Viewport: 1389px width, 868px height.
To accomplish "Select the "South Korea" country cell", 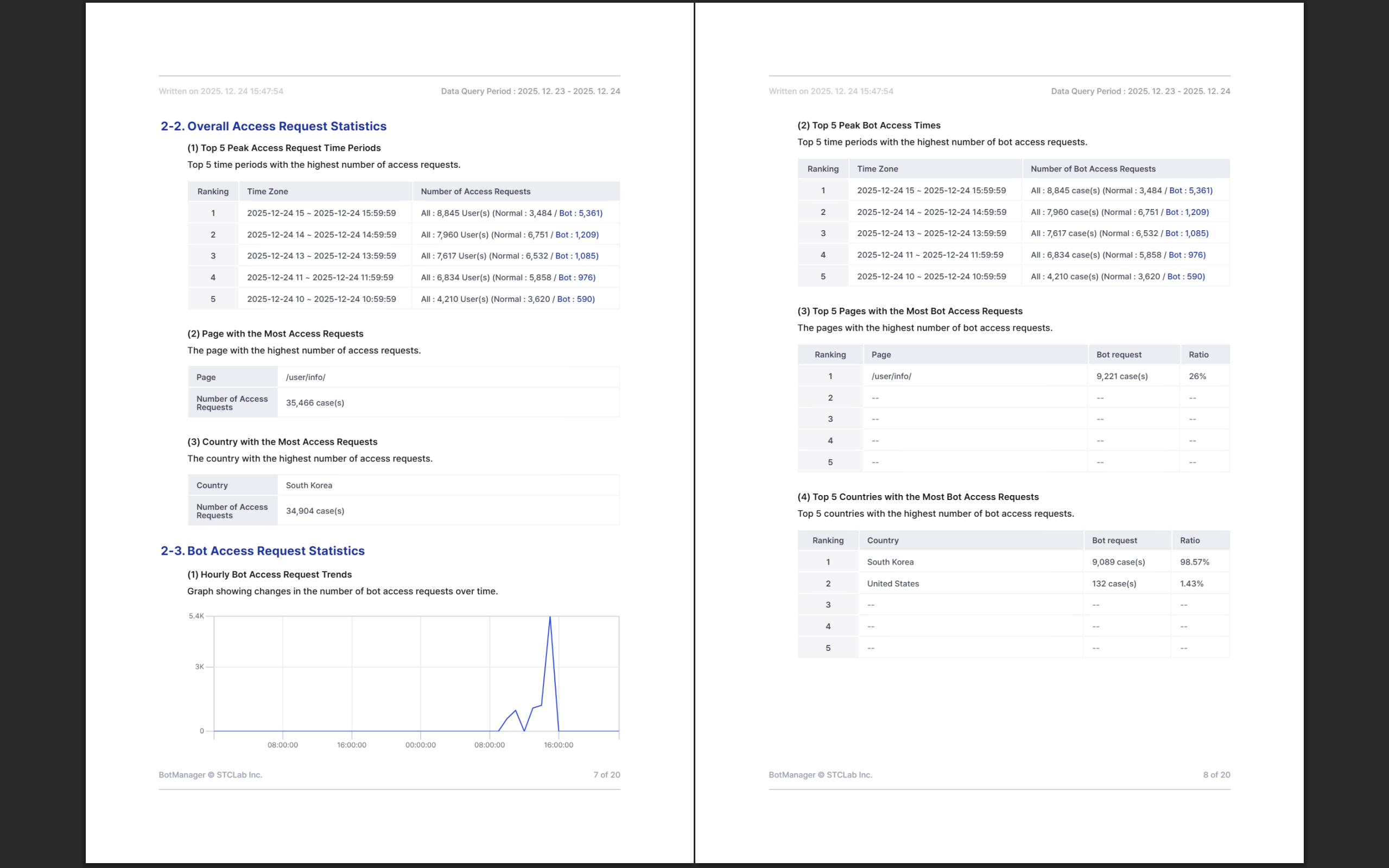I will pos(309,485).
